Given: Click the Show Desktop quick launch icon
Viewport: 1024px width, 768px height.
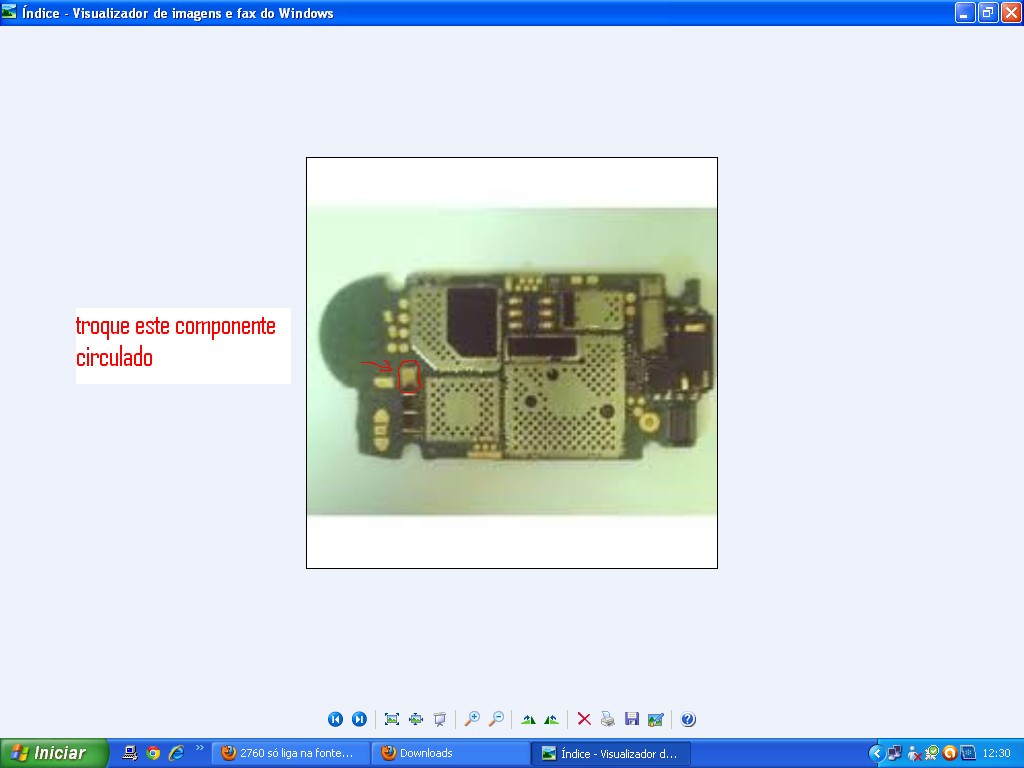Looking at the screenshot, I should (x=130, y=753).
